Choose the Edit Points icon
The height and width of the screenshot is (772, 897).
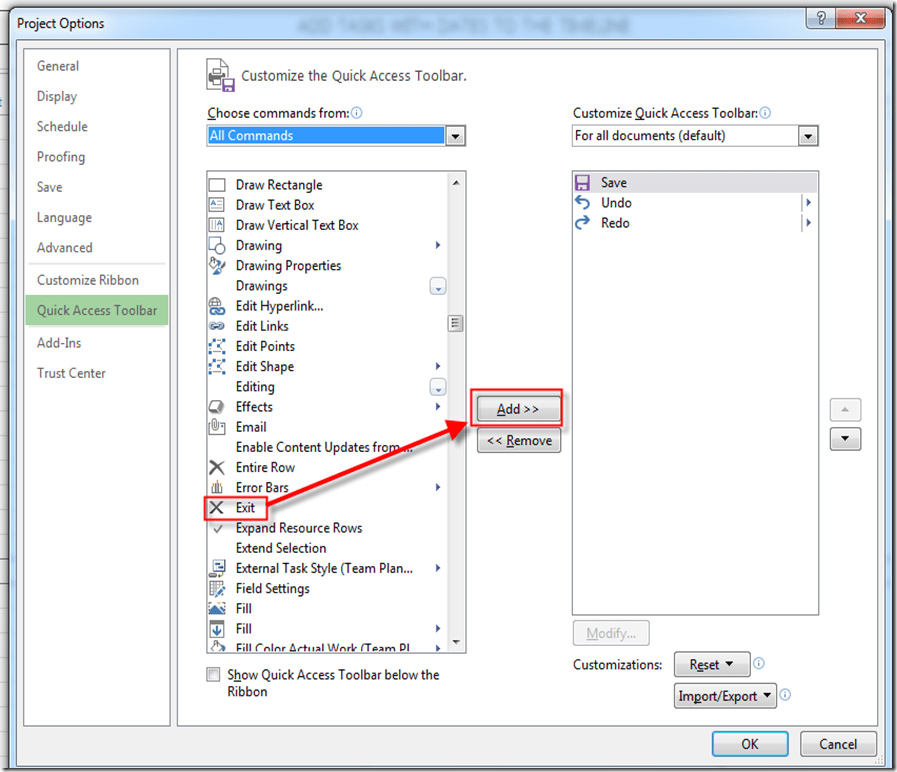pyautogui.click(x=217, y=346)
